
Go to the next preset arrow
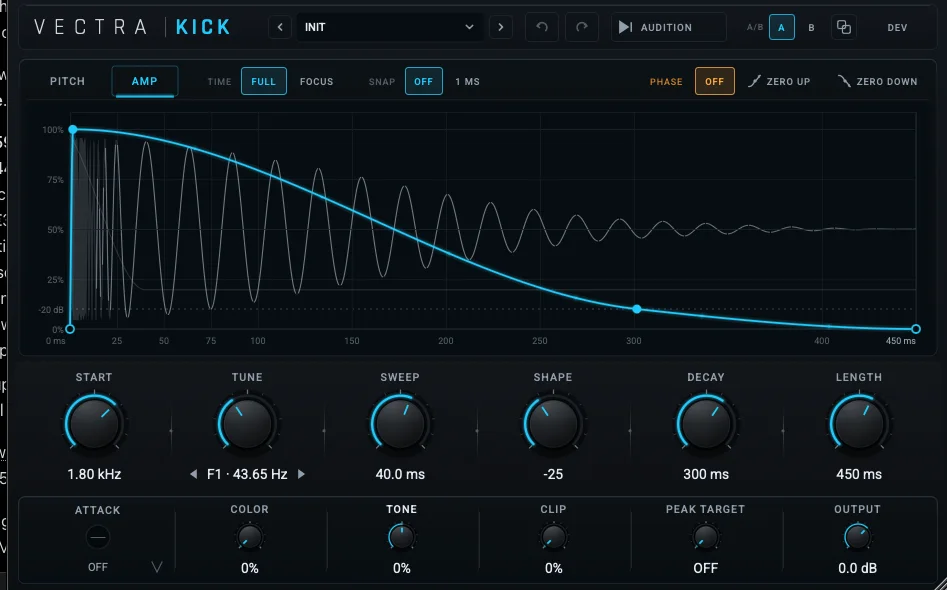coord(500,27)
